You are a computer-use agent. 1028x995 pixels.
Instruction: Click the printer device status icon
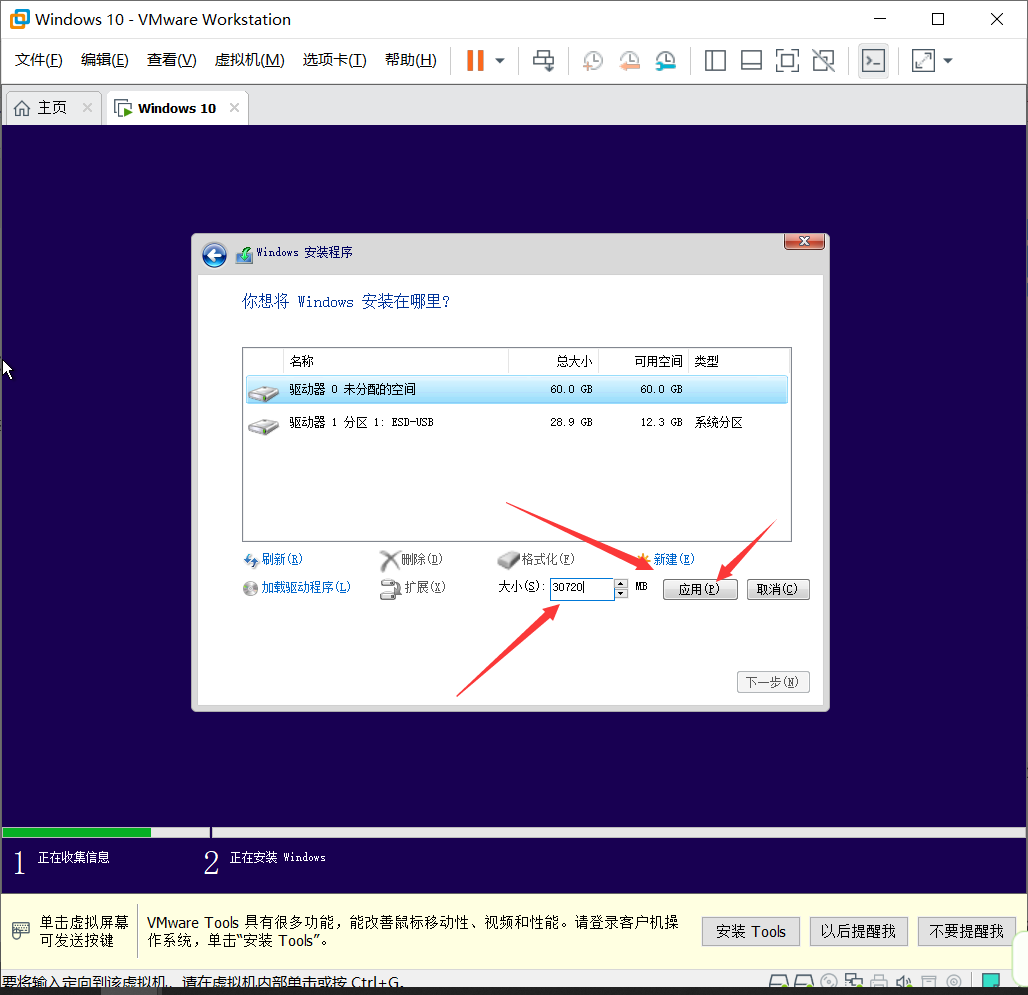pyautogui.click(x=879, y=981)
